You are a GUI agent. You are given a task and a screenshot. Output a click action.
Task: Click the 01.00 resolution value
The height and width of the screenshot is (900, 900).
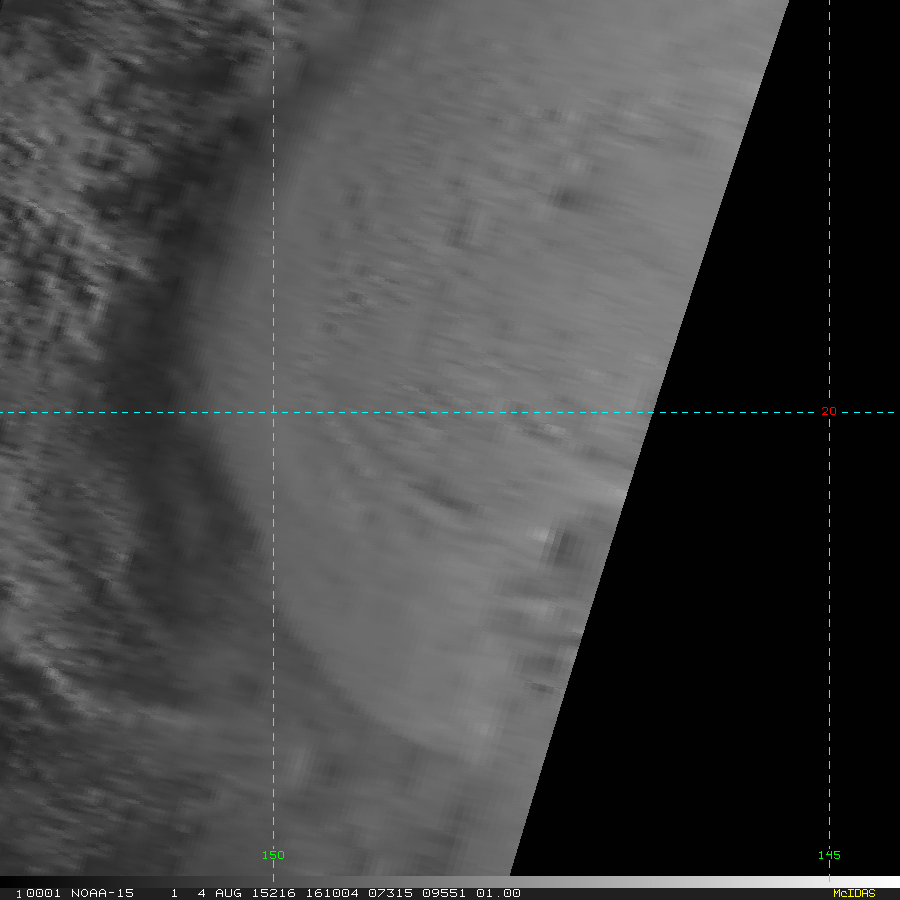coord(498,893)
